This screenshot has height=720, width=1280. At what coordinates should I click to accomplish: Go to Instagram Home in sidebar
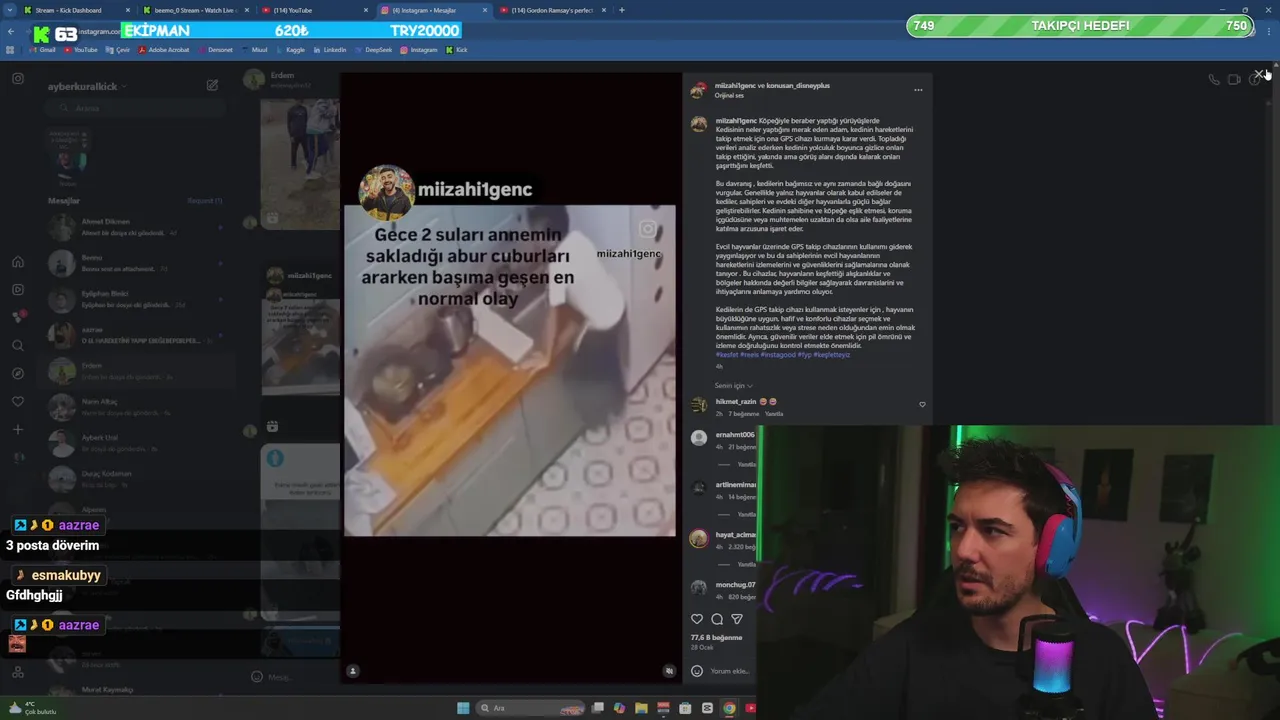point(18,262)
